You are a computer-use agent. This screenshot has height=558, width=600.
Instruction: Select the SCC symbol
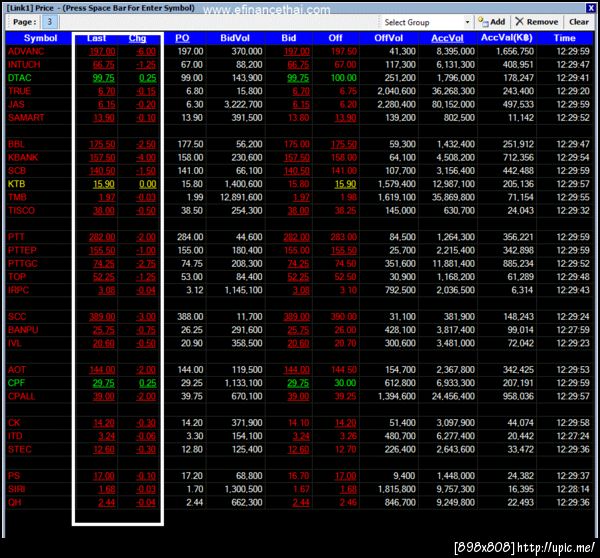17,317
